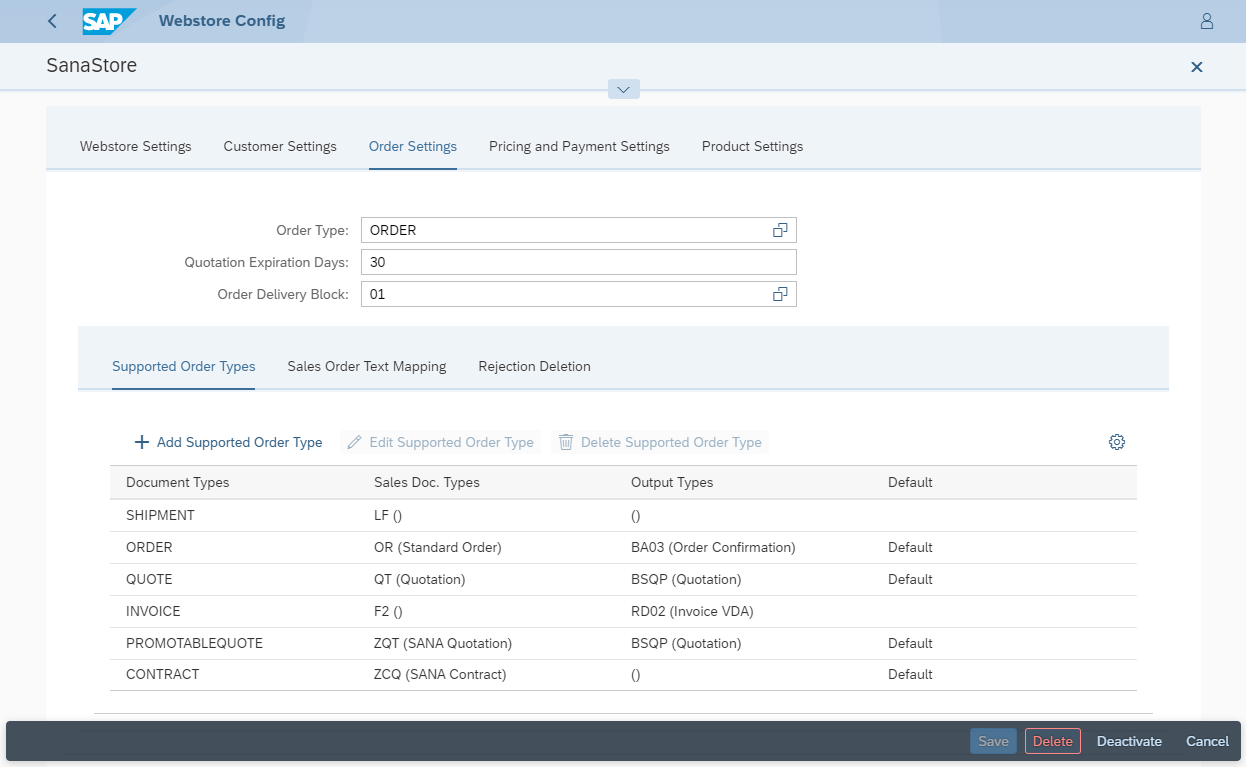Screen dimensions: 1246x767
Task: Select the CONTRACT row
Action: (623, 675)
